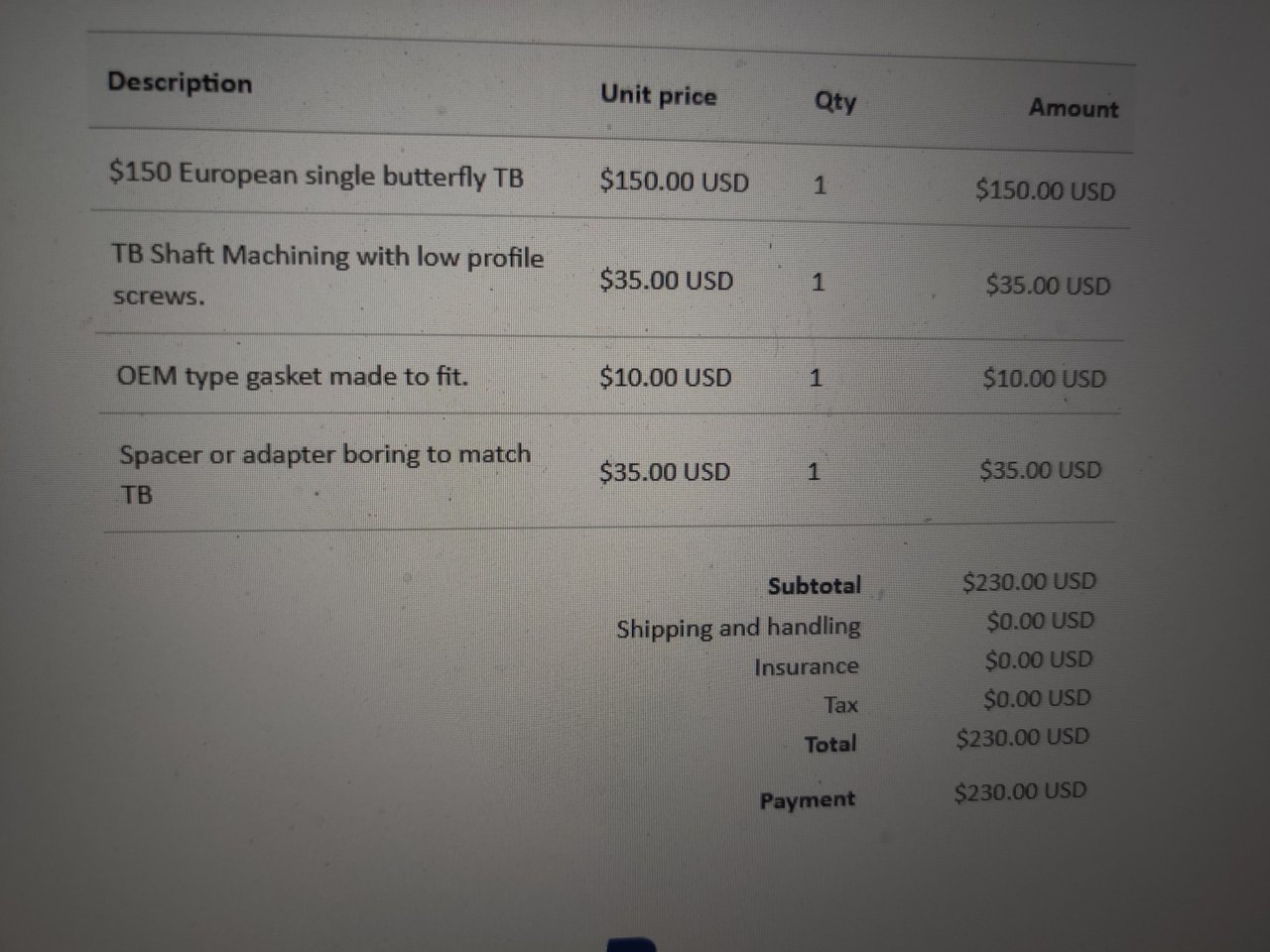Click the Amount column header
Screen dimensions: 1270x952
pyautogui.click(x=1074, y=107)
